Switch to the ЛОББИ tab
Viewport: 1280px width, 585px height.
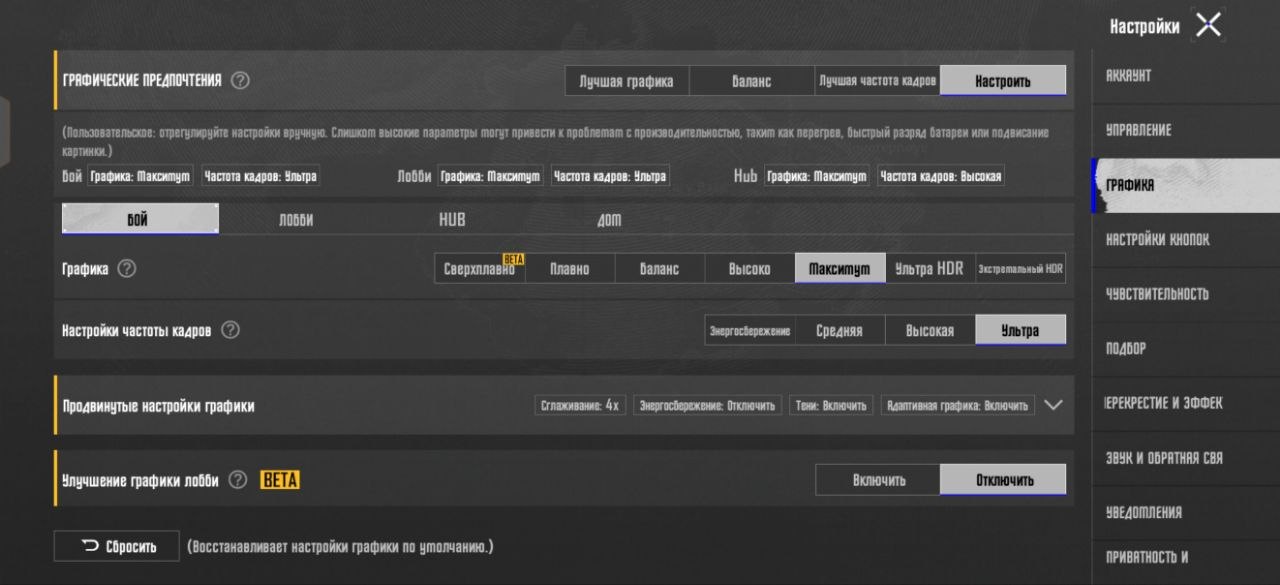296,220
